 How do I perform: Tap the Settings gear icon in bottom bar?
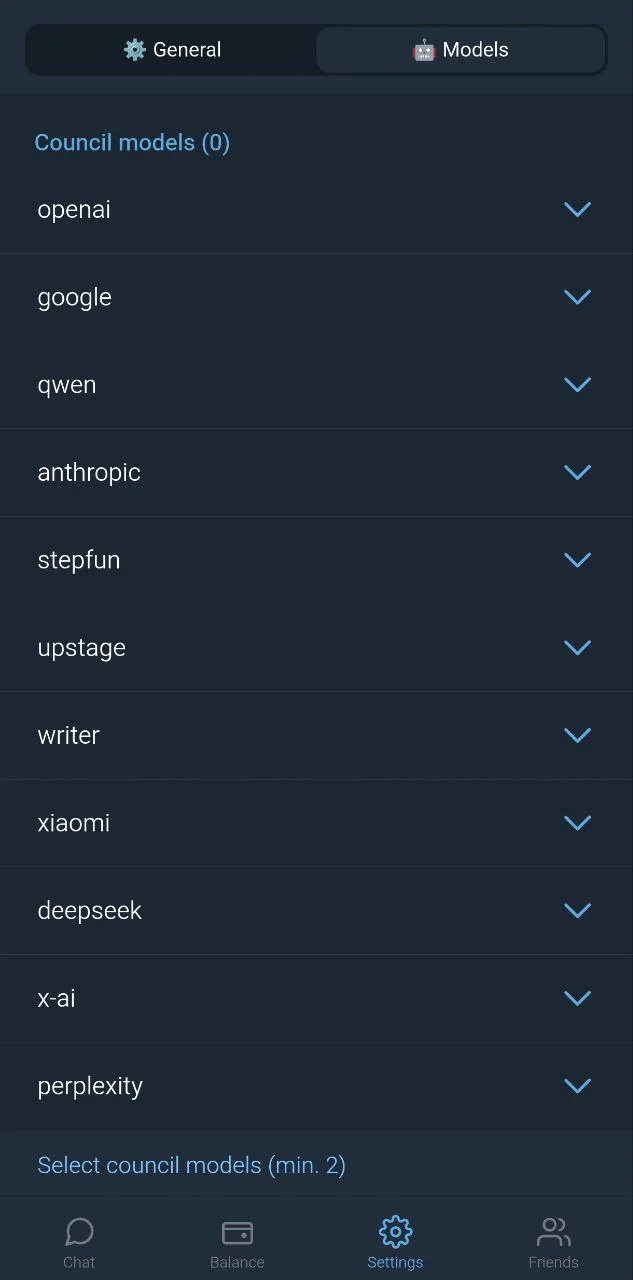coord(395,1231)
